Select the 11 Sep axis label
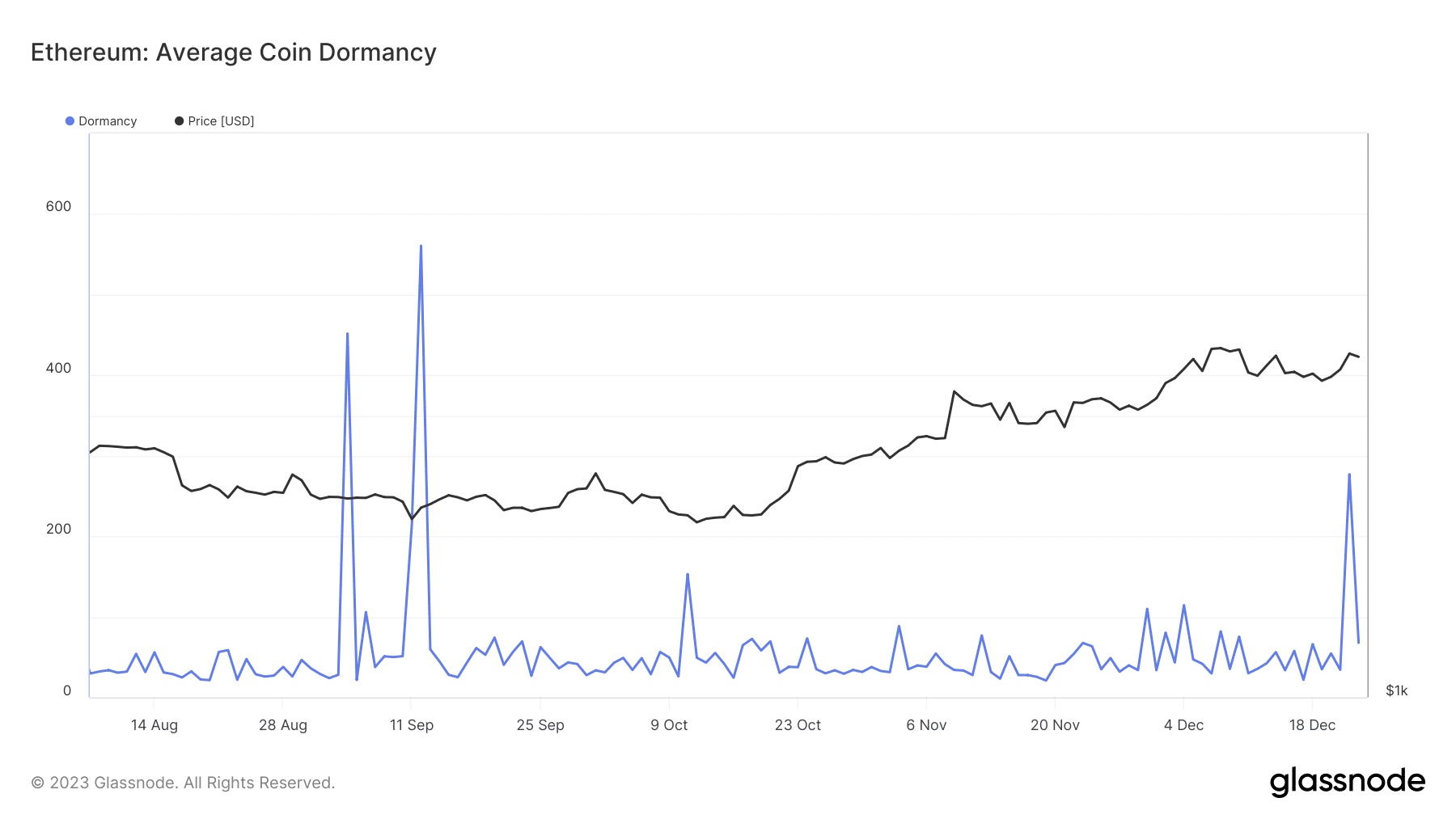The width and height of the screenshot is (1456, 819). click(x=412, y=725)
